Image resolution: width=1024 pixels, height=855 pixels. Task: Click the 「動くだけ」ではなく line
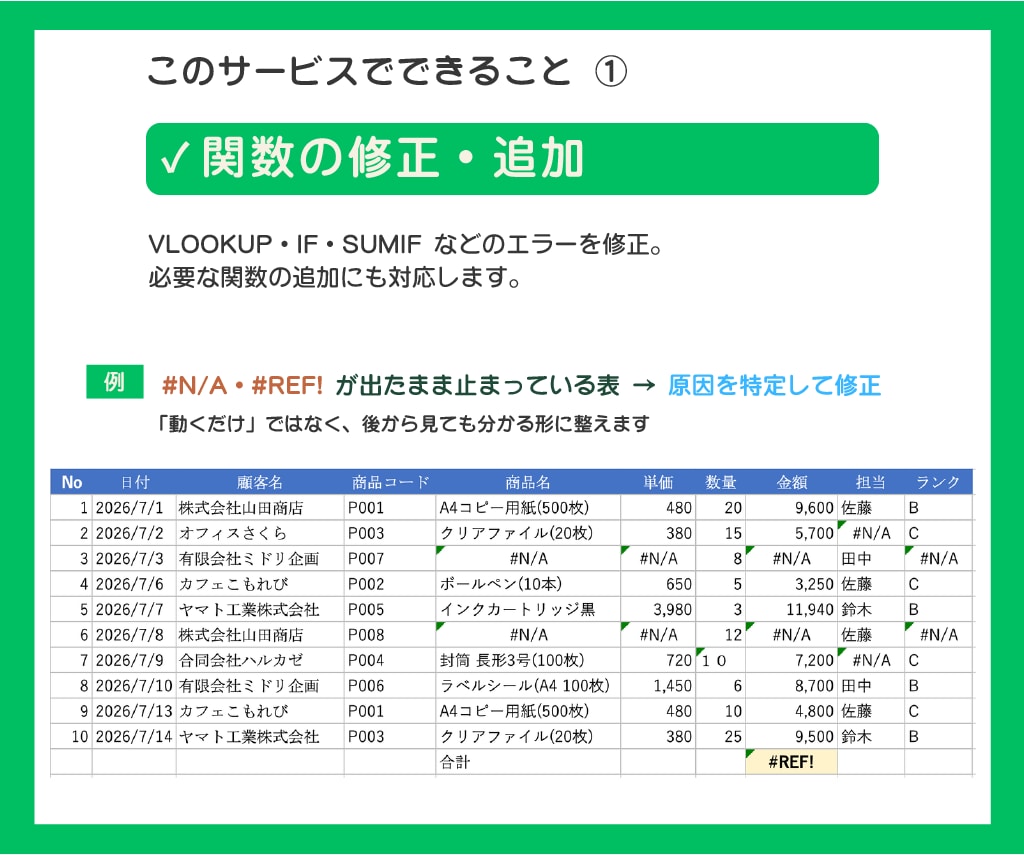(402, 424)
